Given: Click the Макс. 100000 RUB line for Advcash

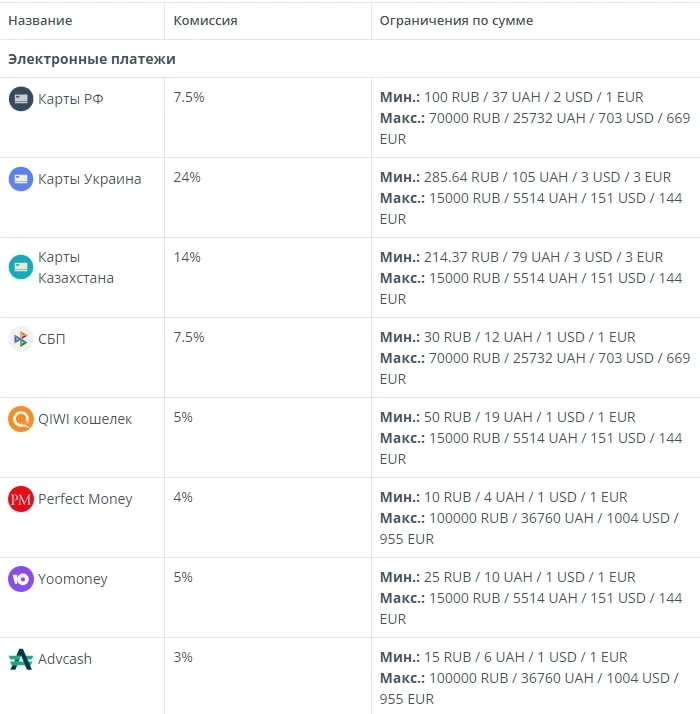Looking at the screenshot, I should click(529, 688).
